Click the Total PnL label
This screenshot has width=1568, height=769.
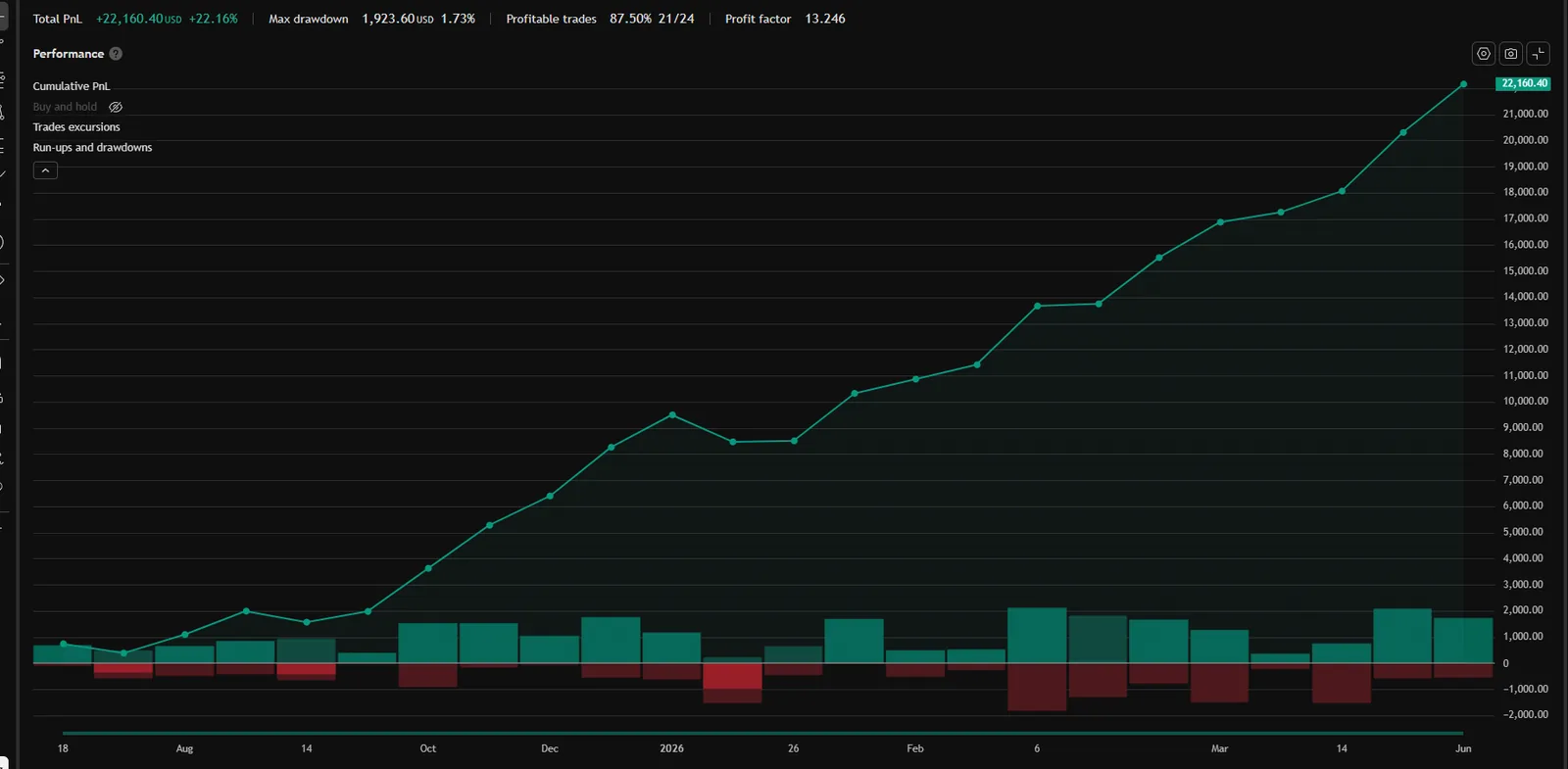point(57,19)
